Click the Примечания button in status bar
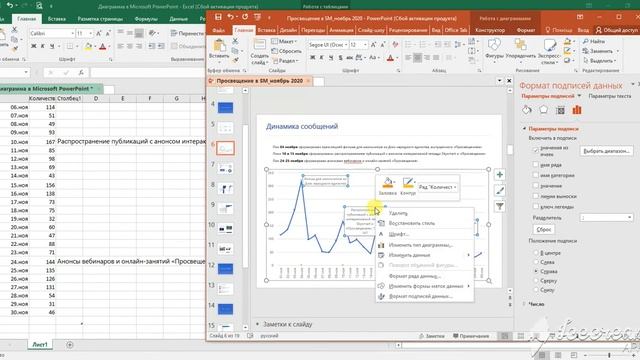640x360 pixels. [x=471, y=336]
